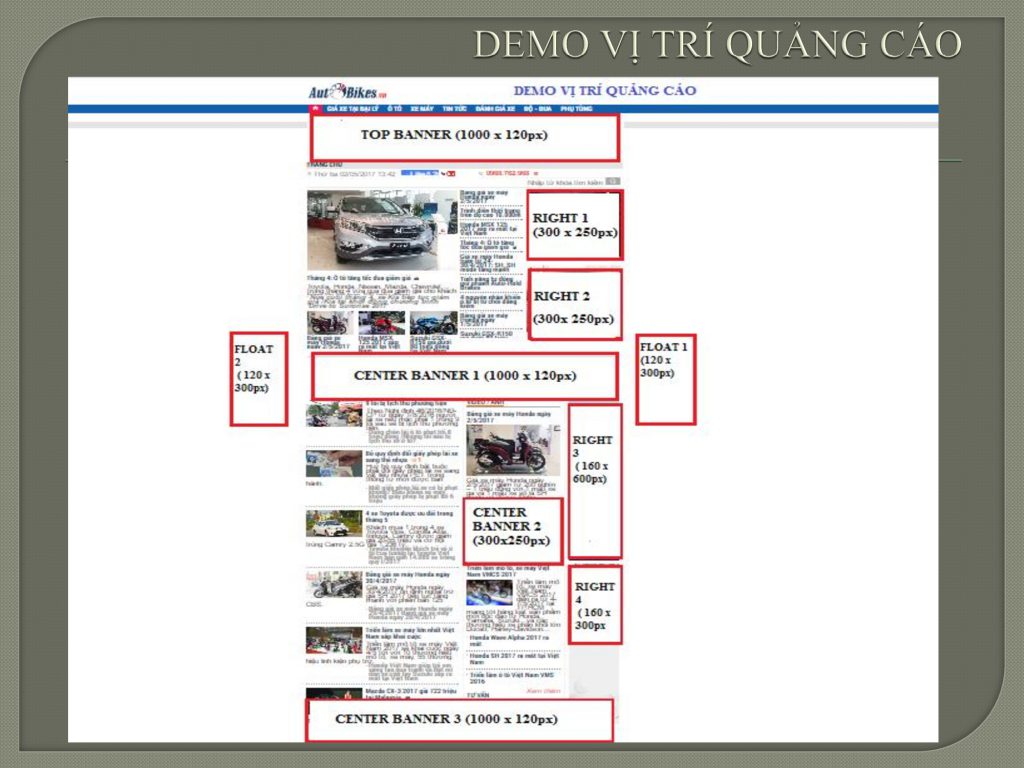Image resolution: width=1024 pixels, height=768 pixels.
Task: Open the dark red scooter thumbnail
Action: pos(329,323)
